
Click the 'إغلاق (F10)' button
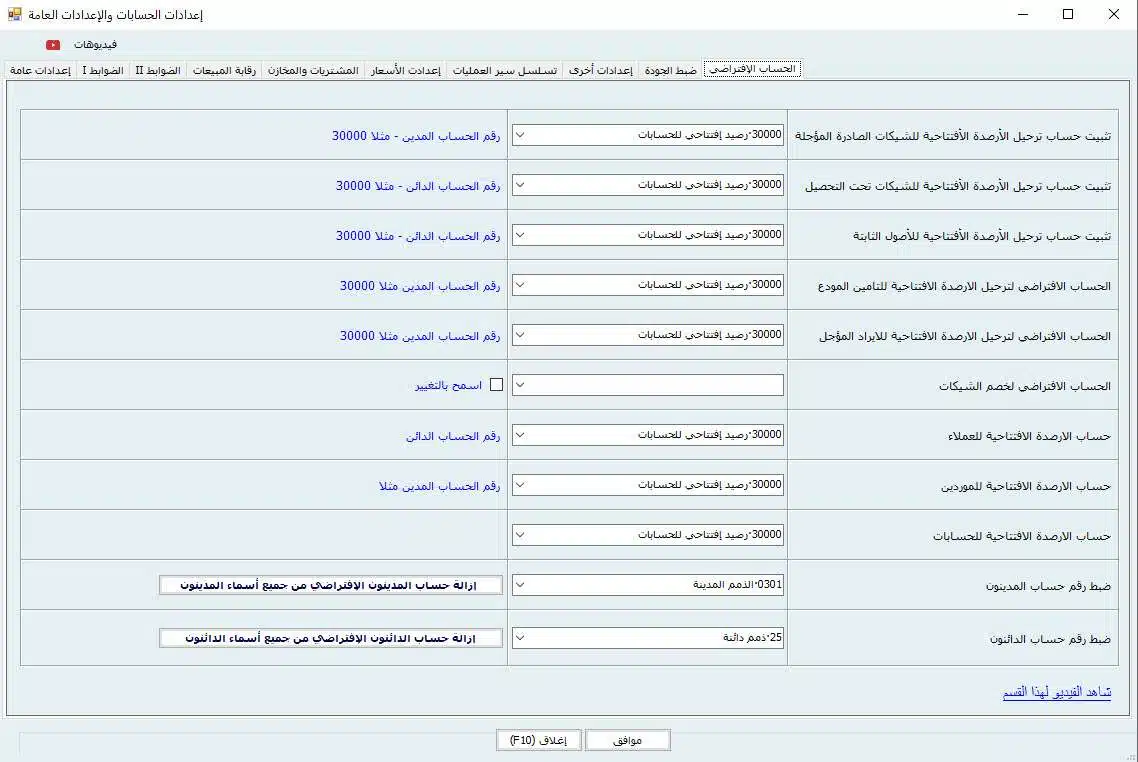pyautogui.click(x=539, y=740)
